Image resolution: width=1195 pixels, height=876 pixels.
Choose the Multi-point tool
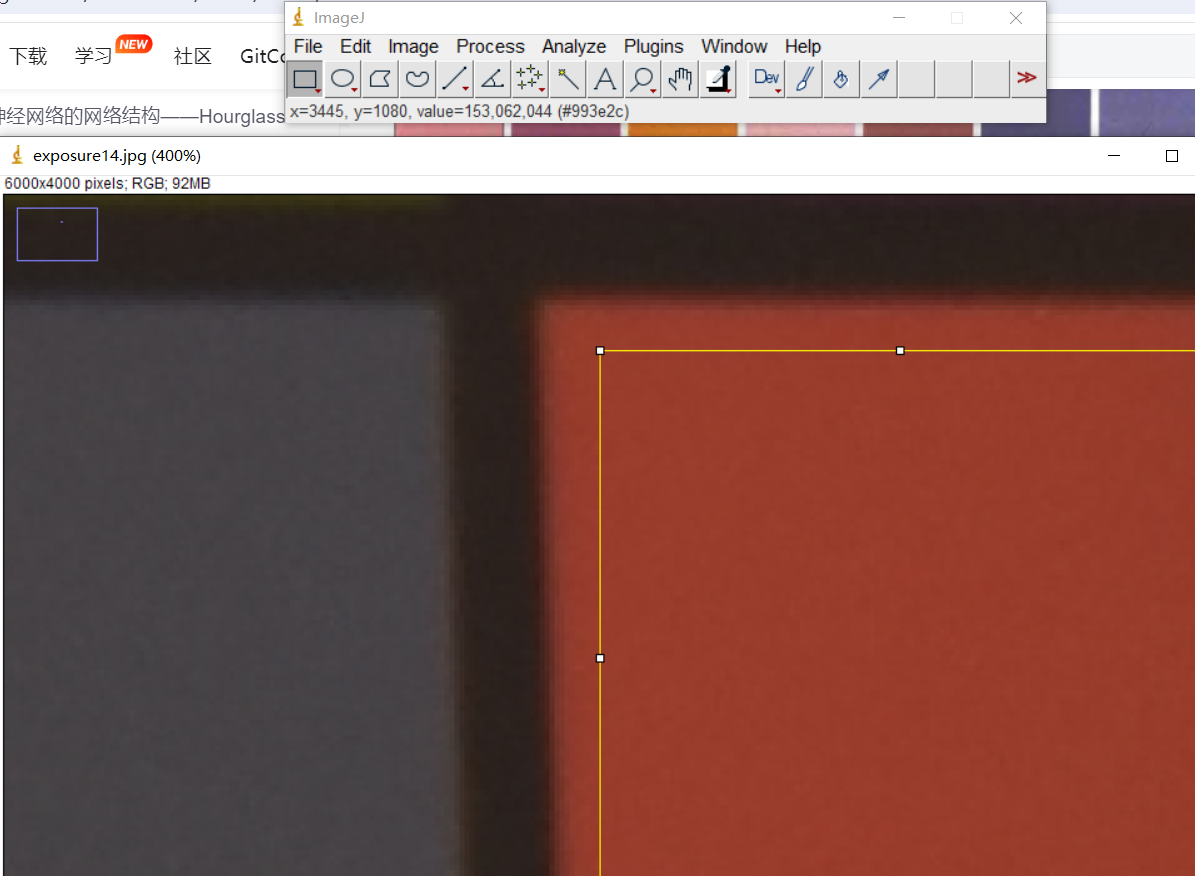pyautogui.click(x=529, y=79)
